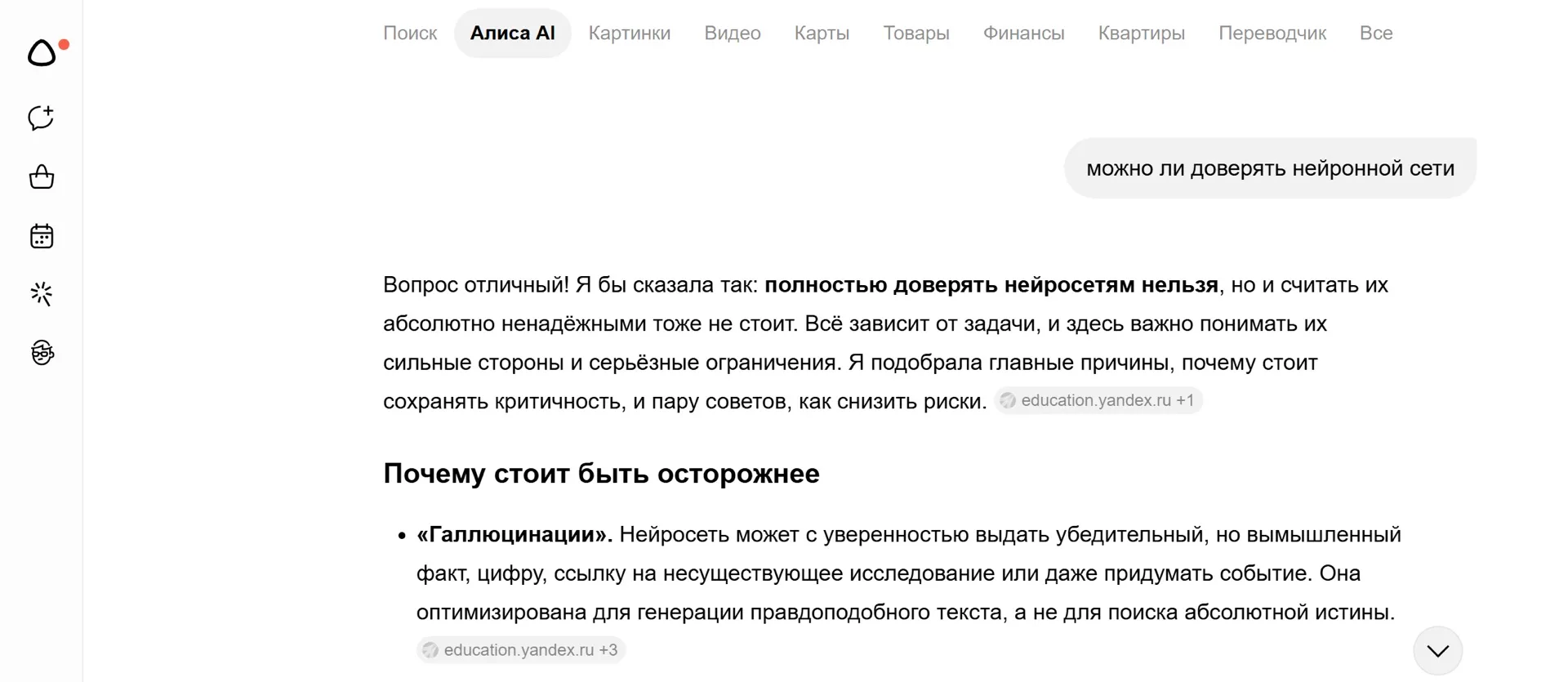Screen dimensions: 1568x682
Task: Start a new chat via sidebar icon
Action: click(42, 118)
